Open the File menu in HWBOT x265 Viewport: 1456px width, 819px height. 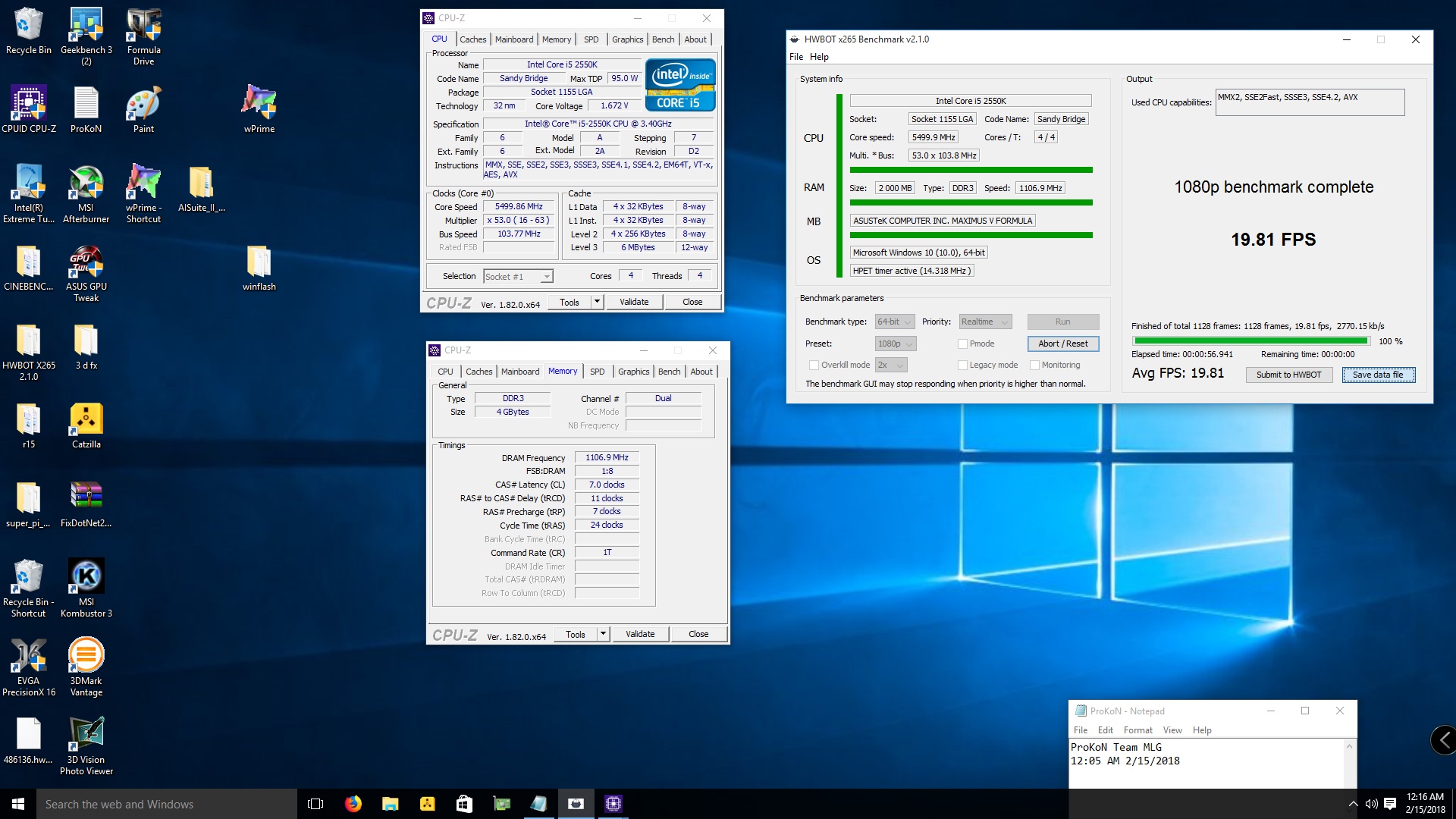[x=796, y=57]
